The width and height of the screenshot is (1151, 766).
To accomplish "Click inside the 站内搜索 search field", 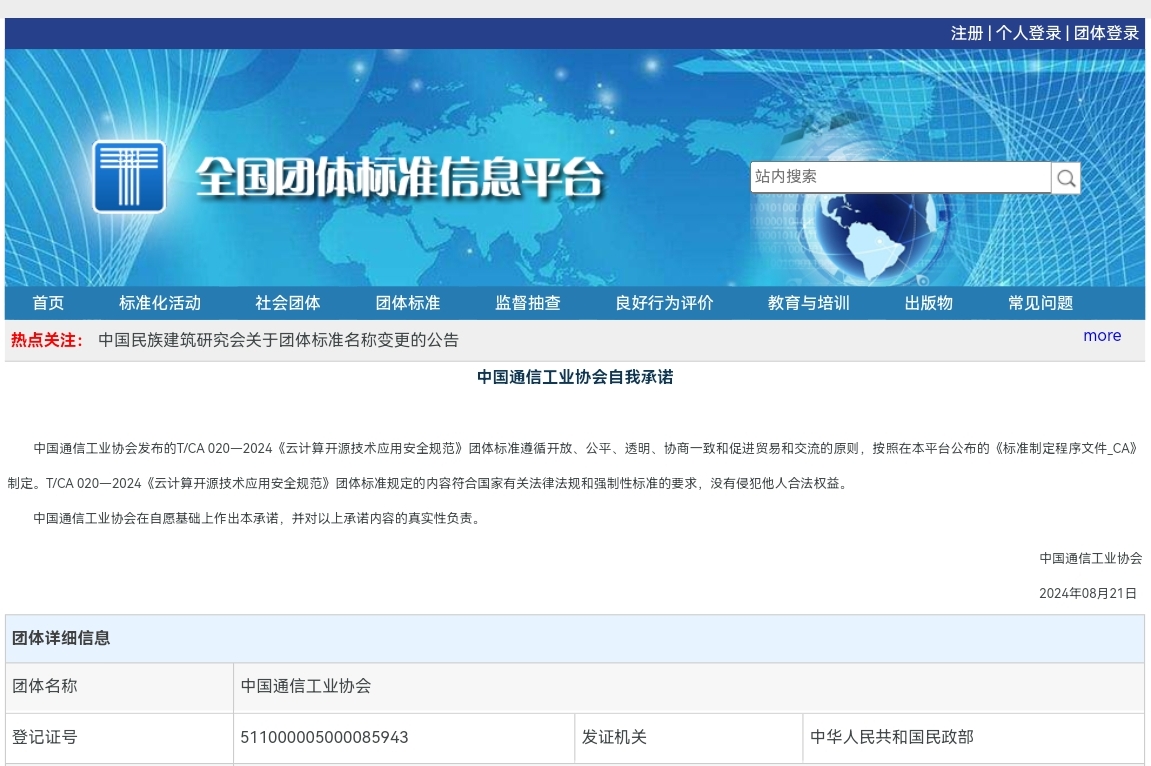I will coord(899,177).
